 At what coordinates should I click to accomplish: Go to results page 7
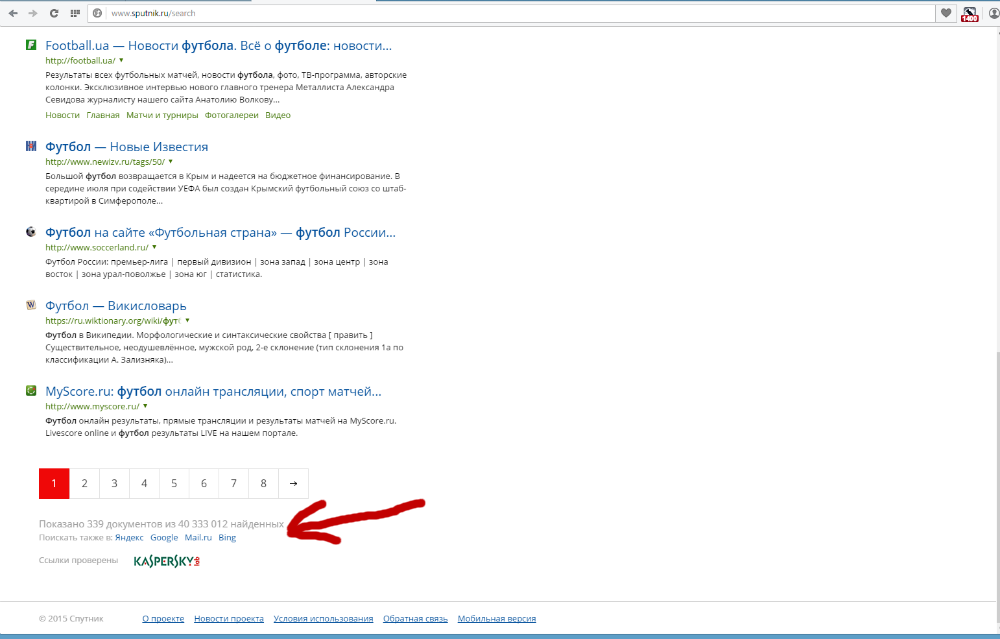coord(233,483)
